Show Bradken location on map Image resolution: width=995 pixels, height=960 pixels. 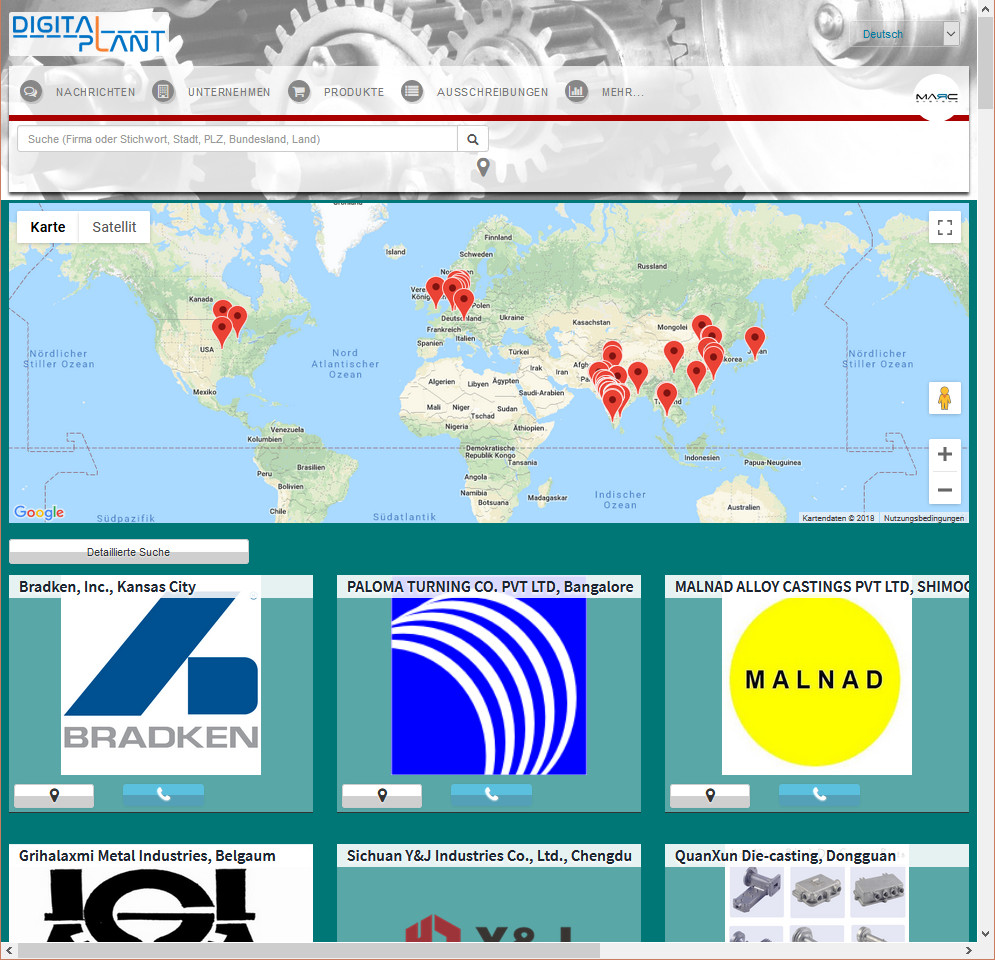54,795
